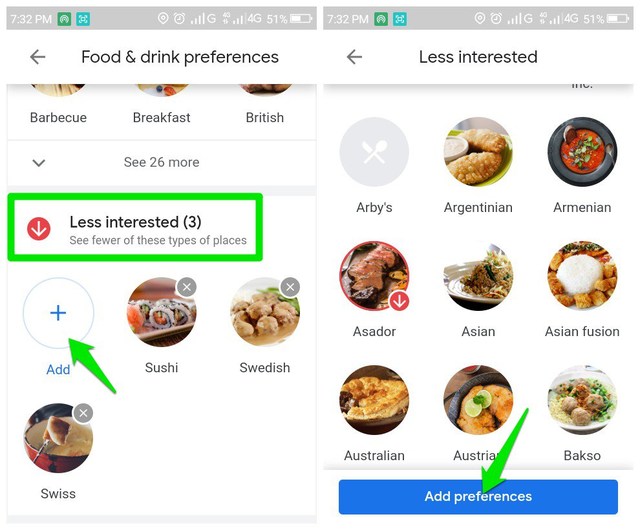Remove Sushi from less interested list

click(x=187, y=287)
